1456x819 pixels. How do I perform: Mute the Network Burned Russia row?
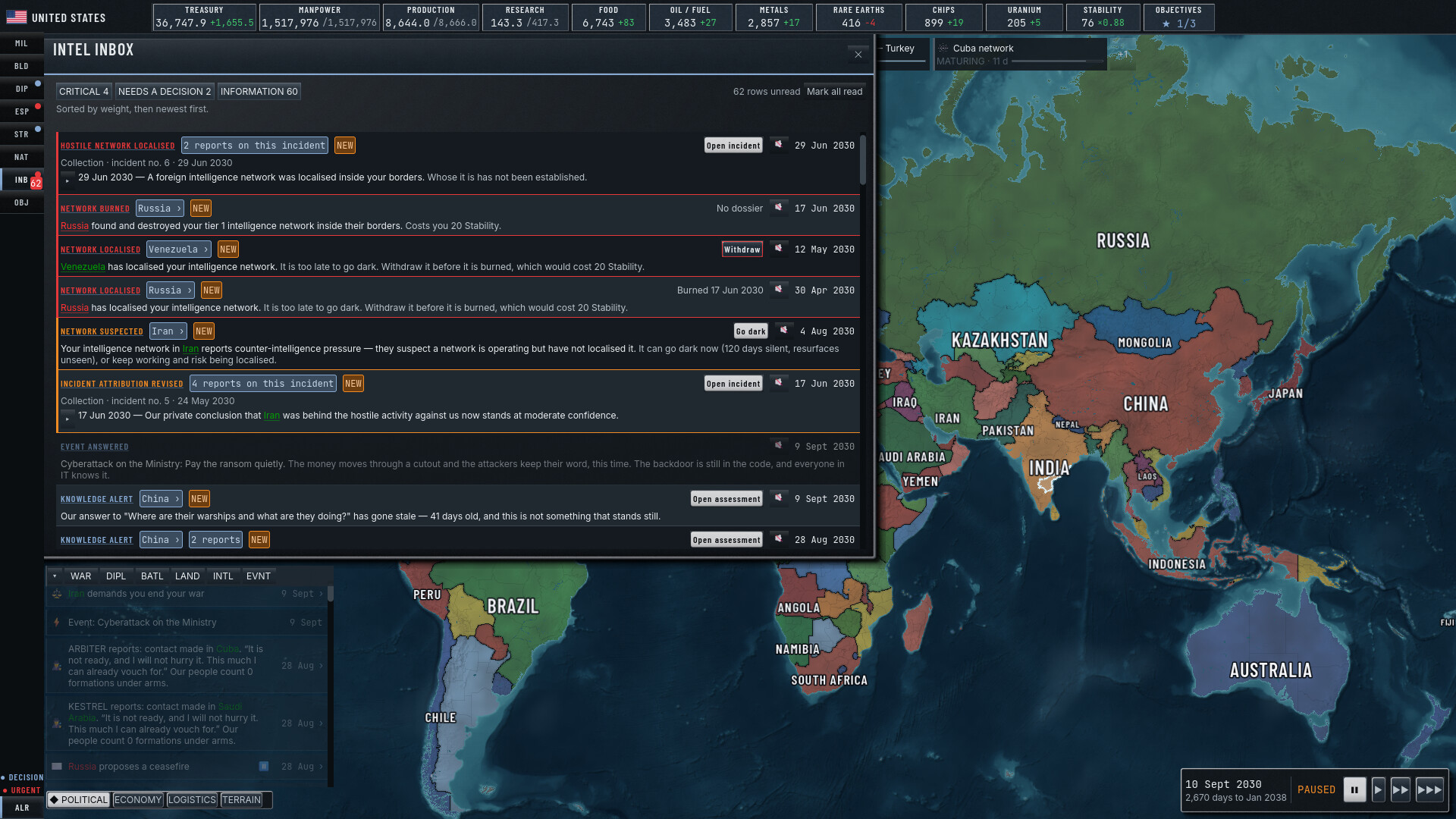pyautogui.click(x=779, y=208)
